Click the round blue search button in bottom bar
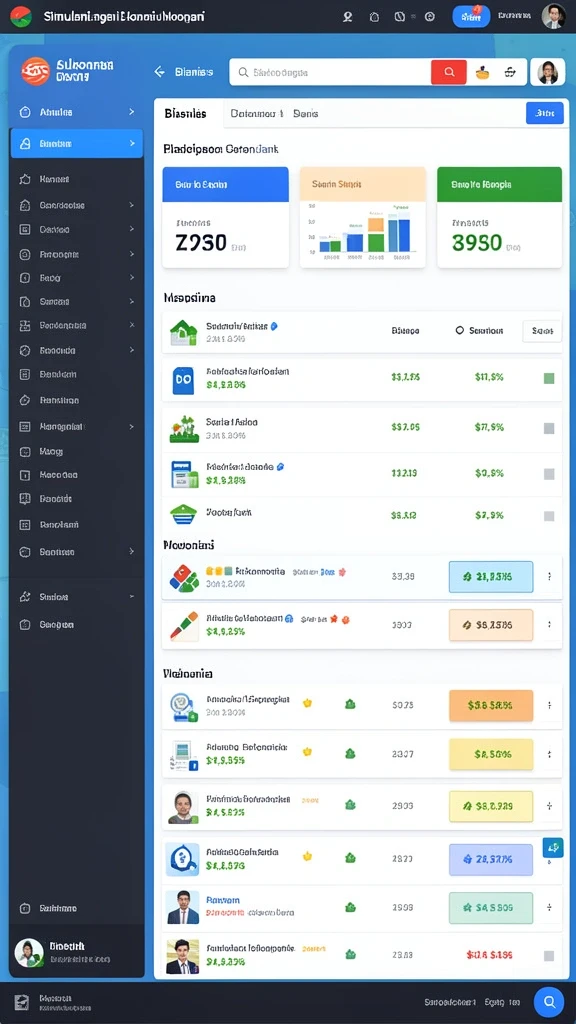This screenshot has height=1024, width=576. [549, 1002]
